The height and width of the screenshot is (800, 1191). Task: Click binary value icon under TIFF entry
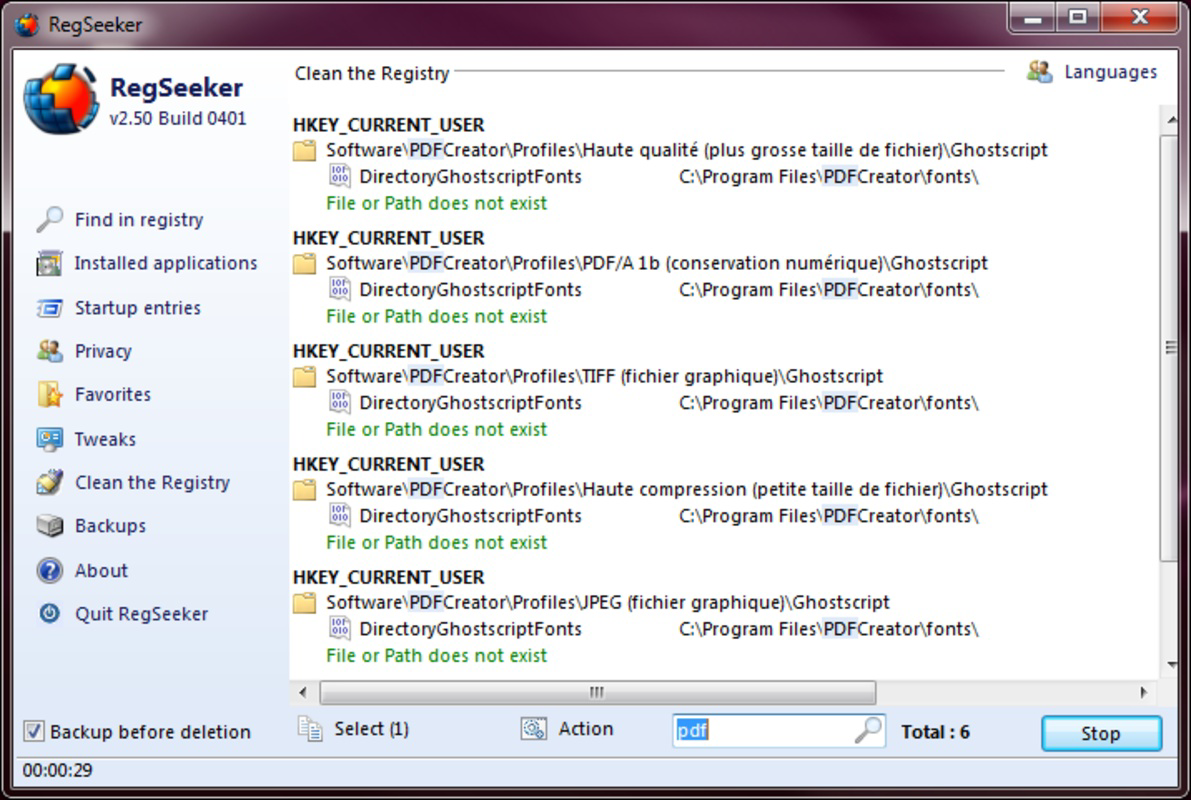pyautogui.click(x=340, y=402)
